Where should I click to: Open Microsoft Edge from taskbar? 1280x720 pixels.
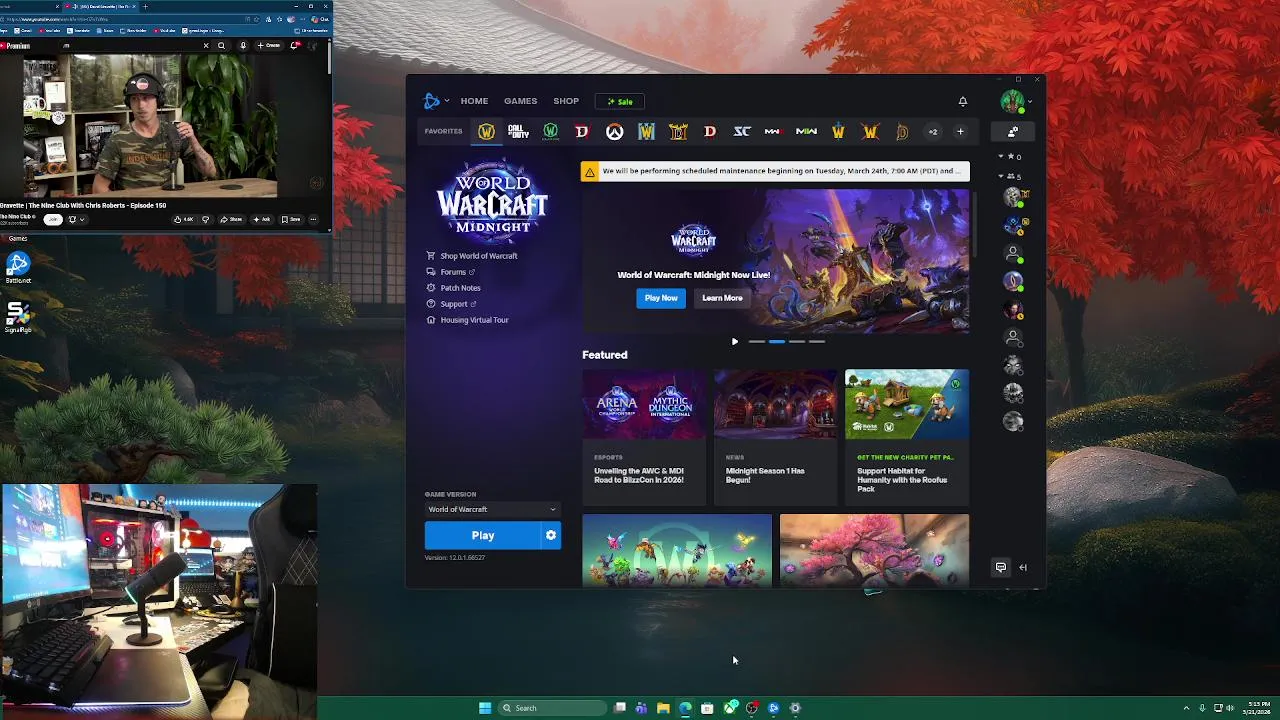click(x=685, y=708)
